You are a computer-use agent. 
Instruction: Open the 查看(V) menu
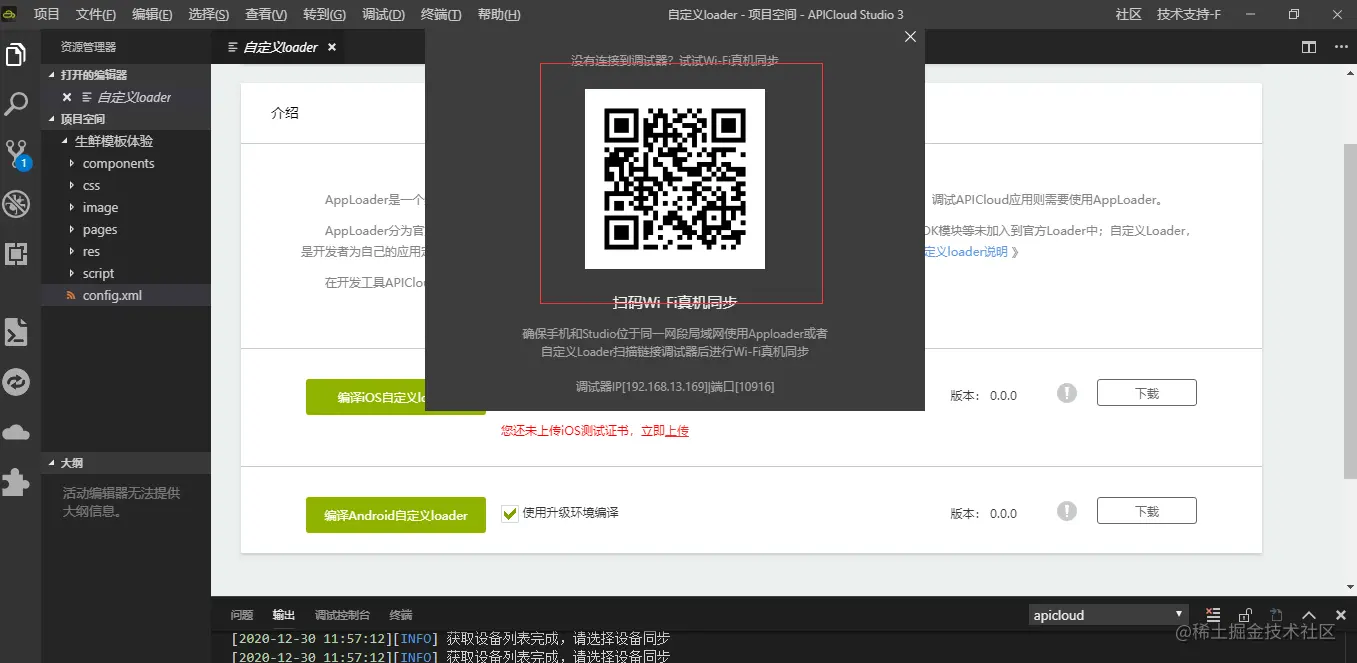tap(266, 14)
